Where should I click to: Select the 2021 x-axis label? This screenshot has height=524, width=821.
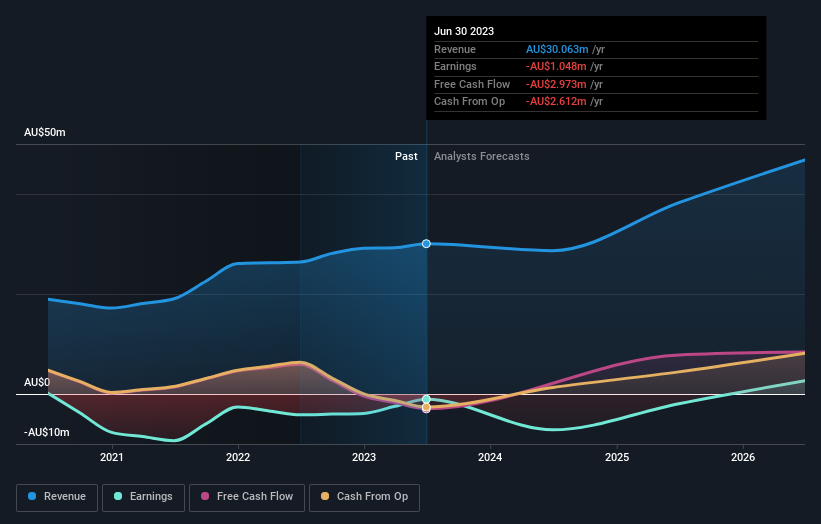pyautogui.click(x=112, y=457)
